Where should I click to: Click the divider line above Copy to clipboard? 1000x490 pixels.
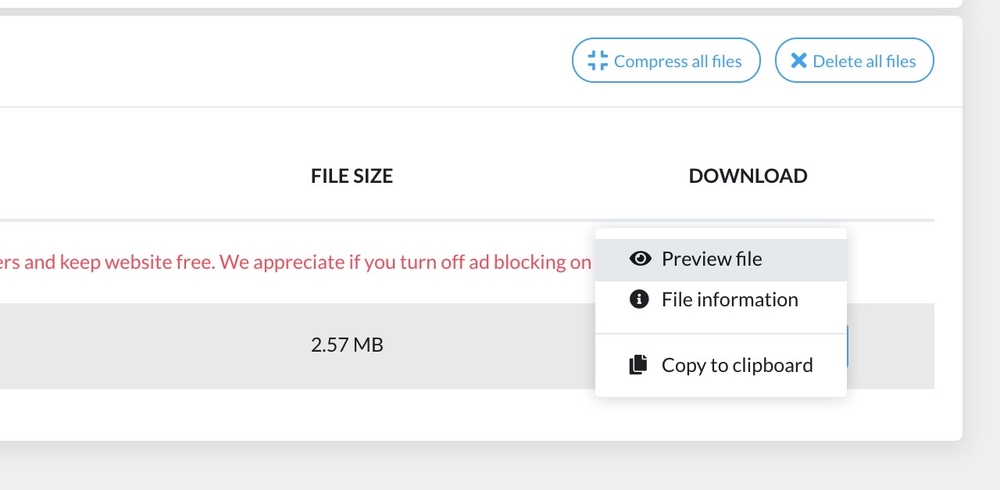click(x=720, y=333)
